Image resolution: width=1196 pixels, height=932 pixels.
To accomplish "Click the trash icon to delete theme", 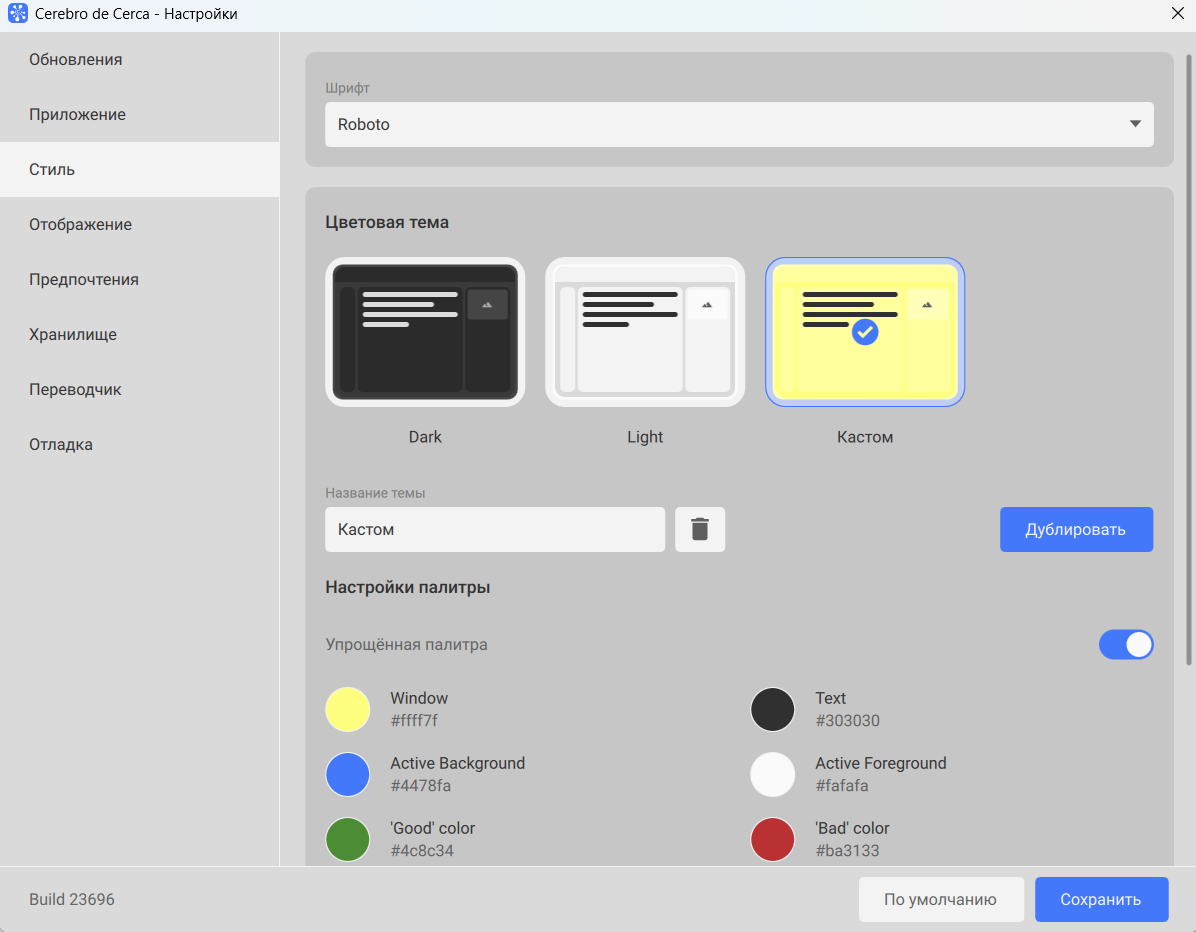I will click(x=700, y=529).
